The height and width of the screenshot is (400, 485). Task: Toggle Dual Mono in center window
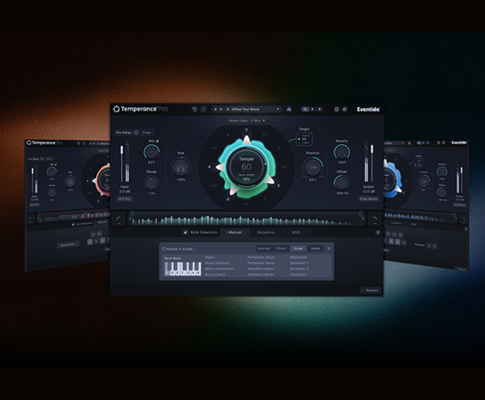pyautogui.click(x=368, y=199)
